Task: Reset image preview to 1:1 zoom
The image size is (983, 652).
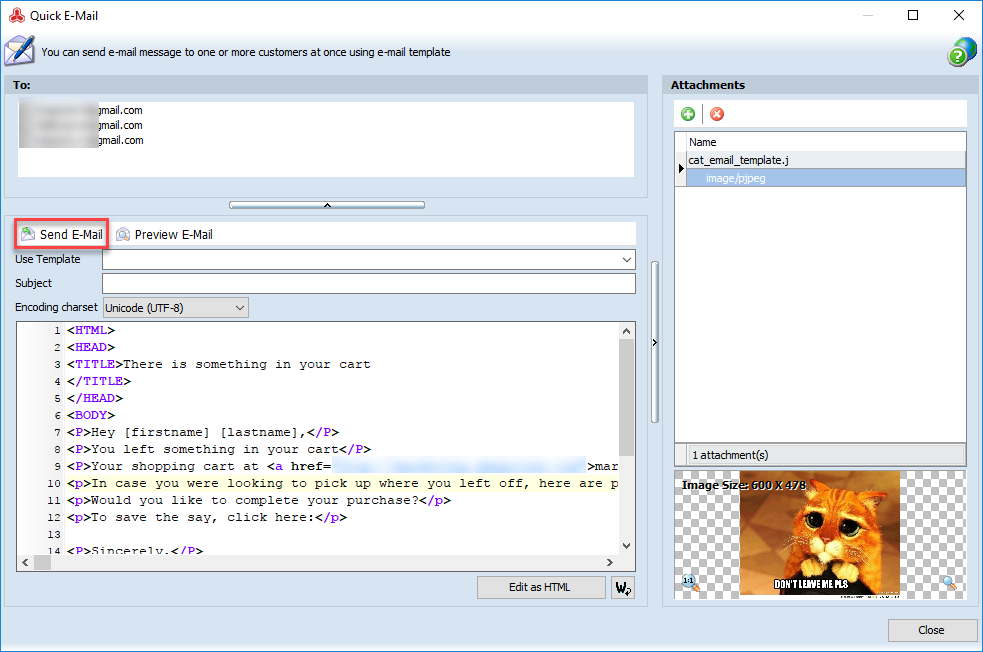Action: (688, 582)
